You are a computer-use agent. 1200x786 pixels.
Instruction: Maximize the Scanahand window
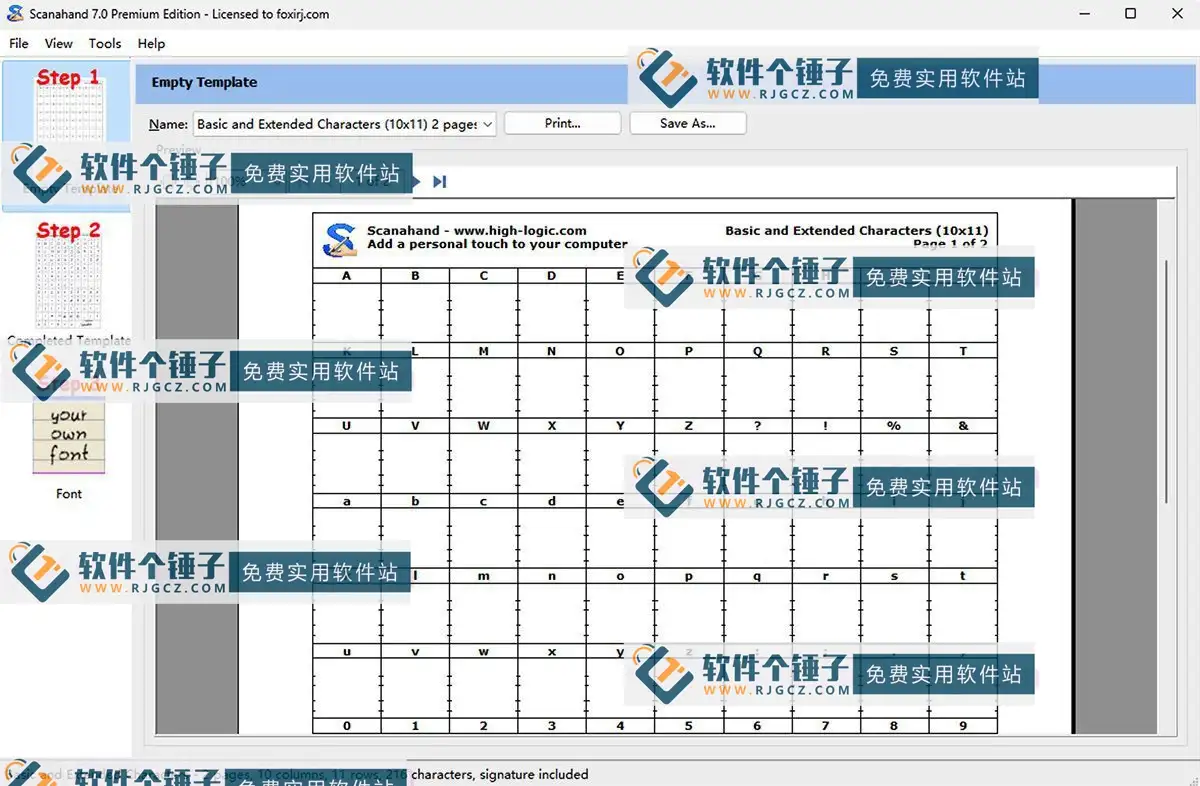(1130, 14)
